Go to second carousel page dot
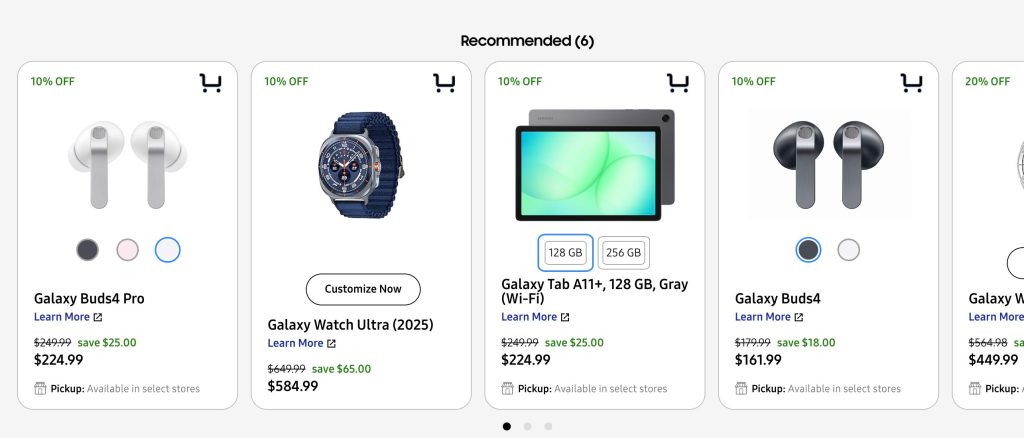The width and height of the screenshot is (1024, 438). pos(528,426)
